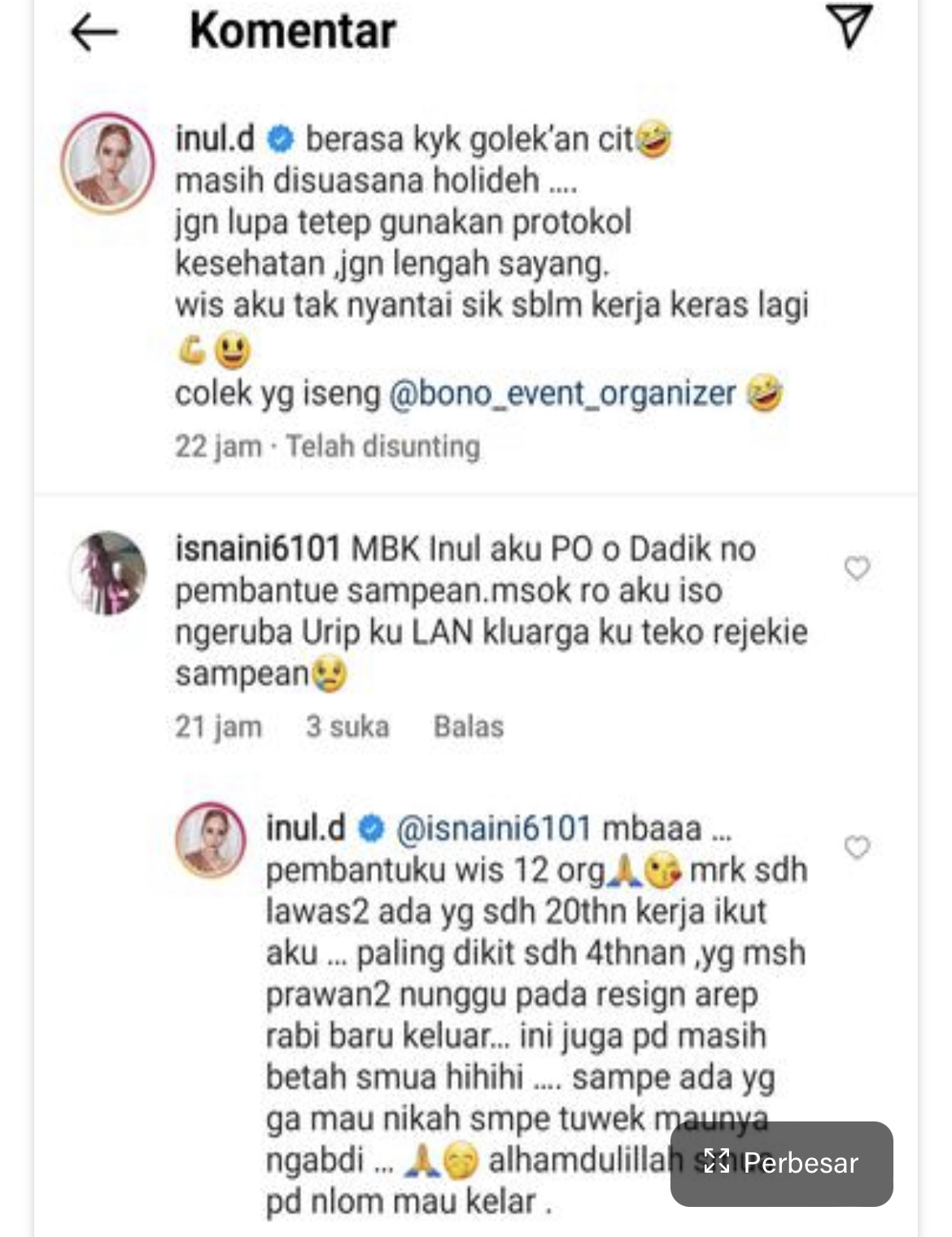Open direct share paper-plane icon

pos(849,26)
